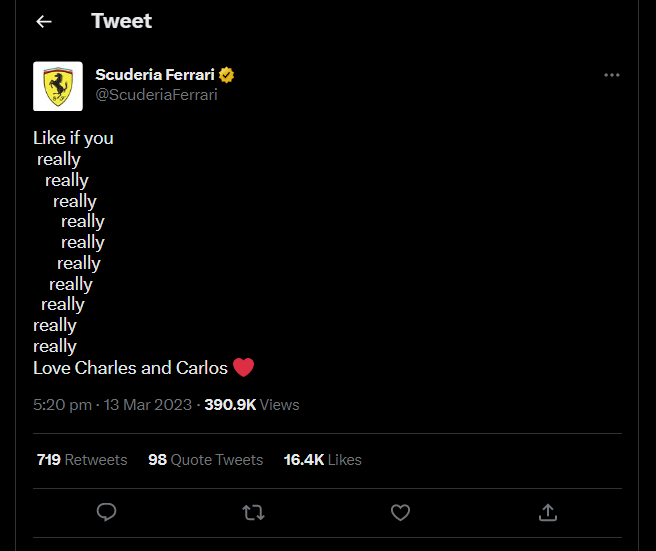Click the 13 Mar 2023 date

tap(148, 405)
